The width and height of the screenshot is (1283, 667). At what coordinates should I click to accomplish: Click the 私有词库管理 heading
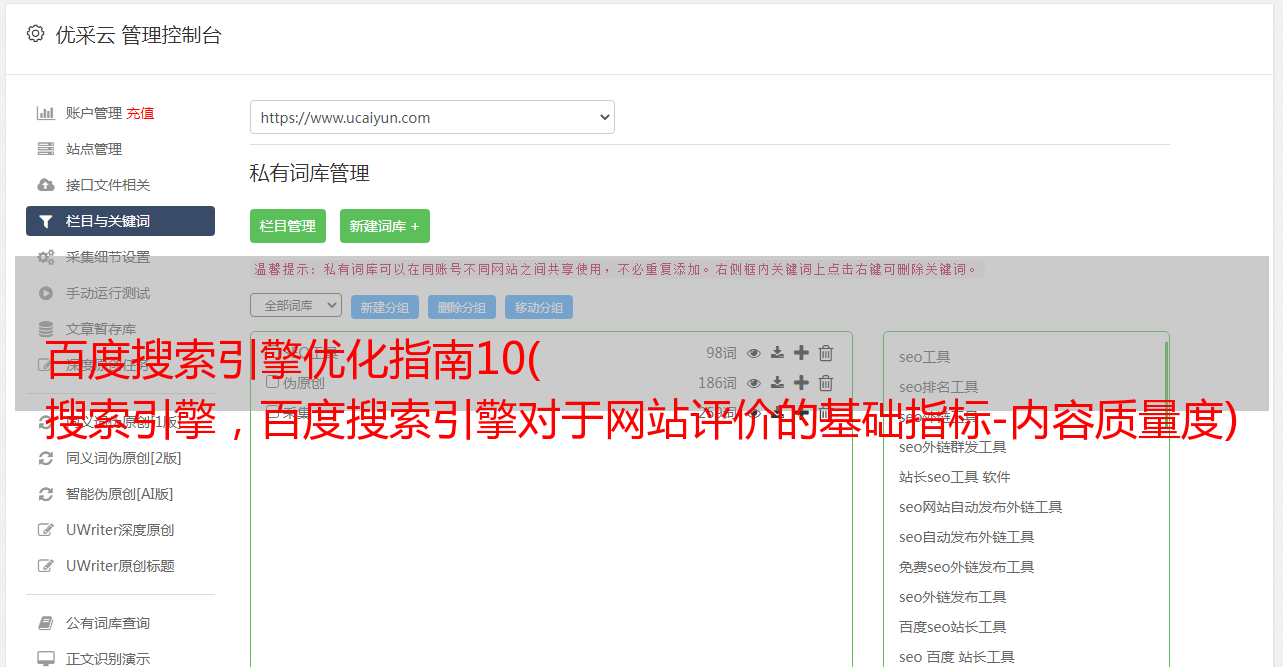coord(310,173)
